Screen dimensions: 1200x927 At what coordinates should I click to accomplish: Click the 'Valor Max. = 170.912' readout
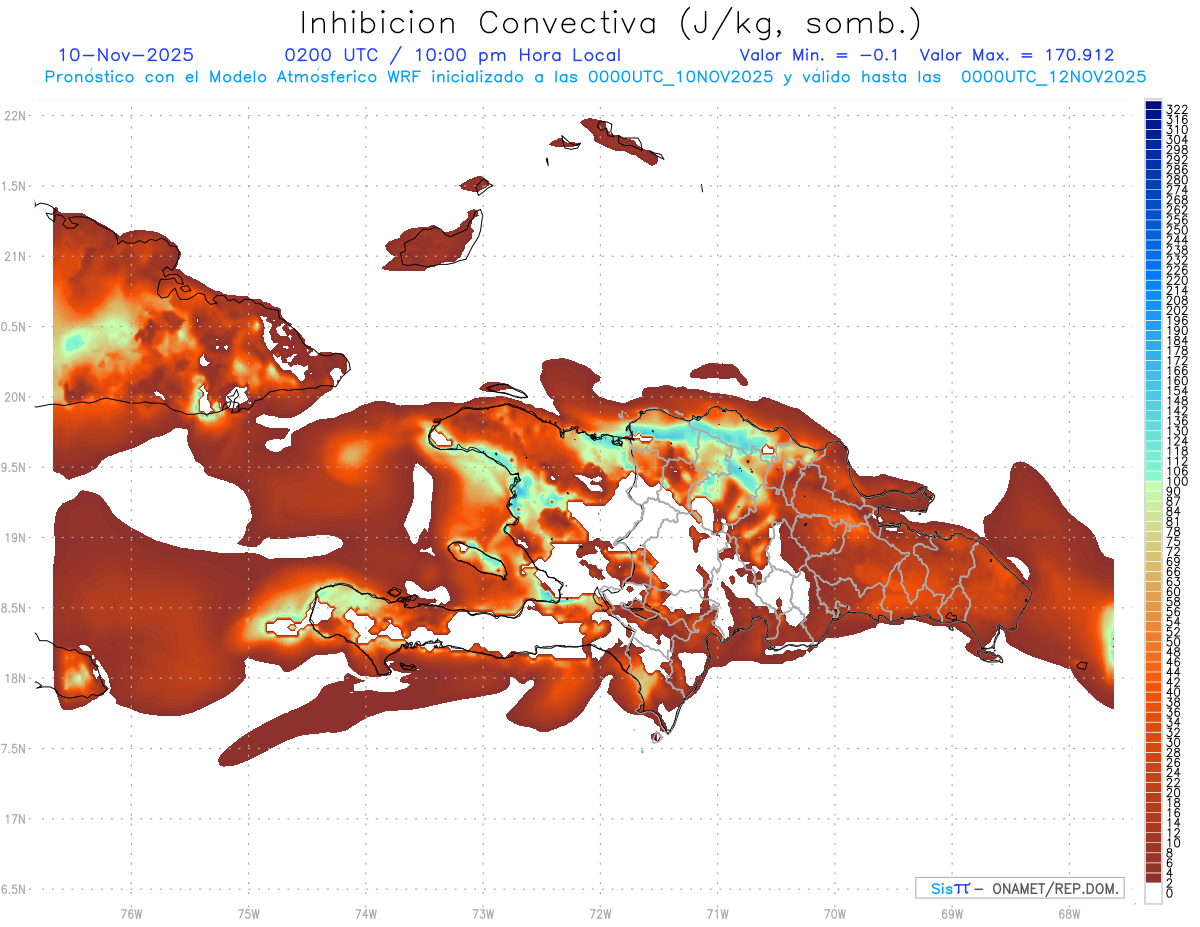tap(1017, 55)
